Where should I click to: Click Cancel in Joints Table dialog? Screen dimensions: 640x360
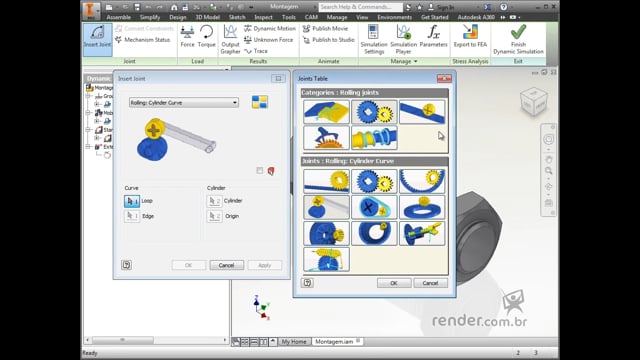pyautogui.click(x=430, y=283)
